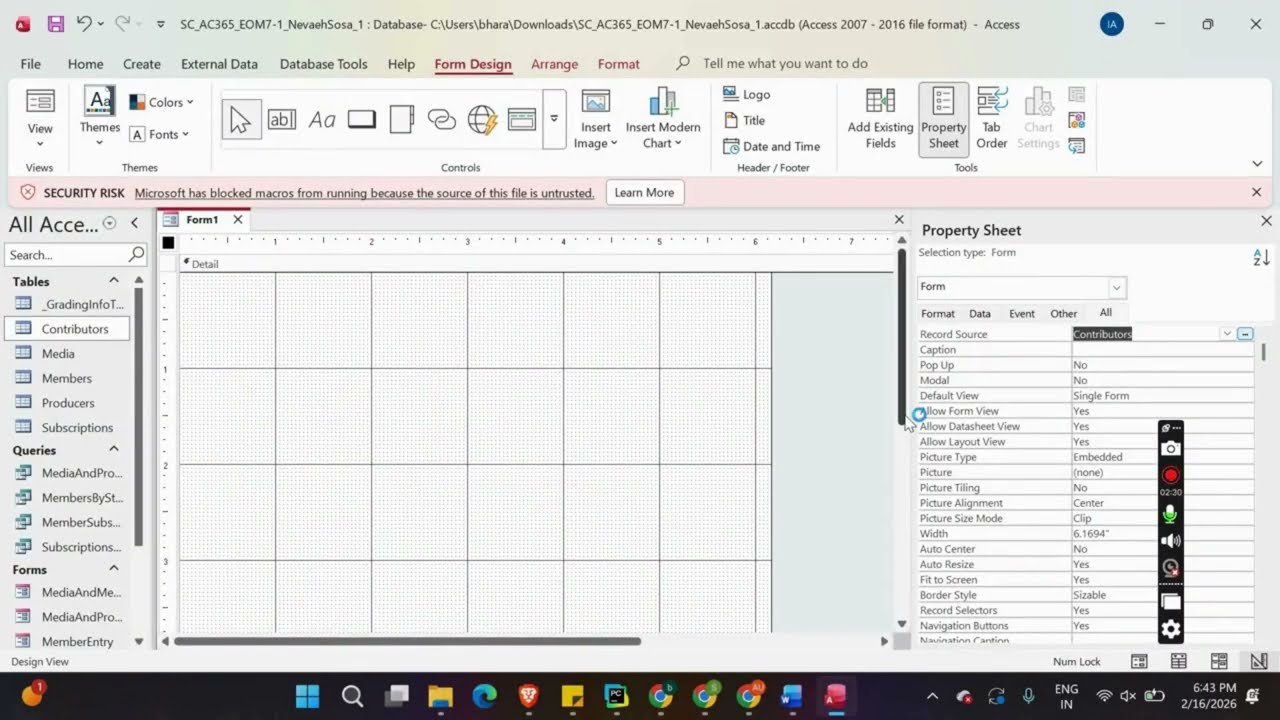Open the Subscriptions table
The height and width of the screenshot is (720, 1280).
67,428
